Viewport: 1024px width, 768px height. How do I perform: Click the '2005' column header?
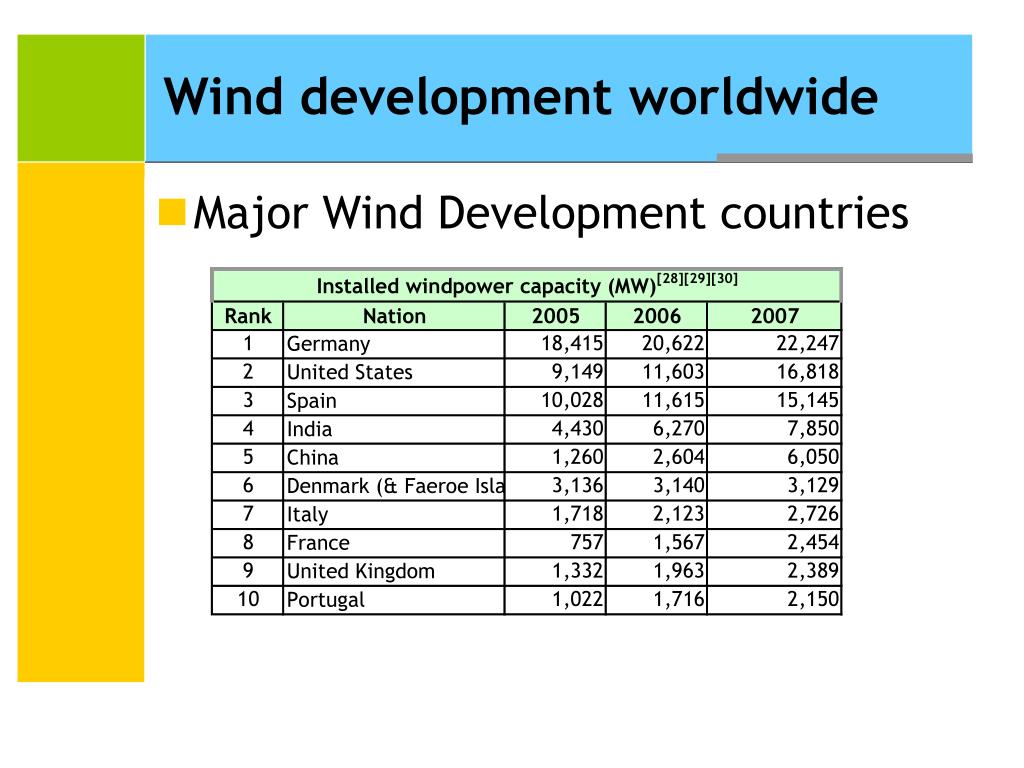[555, 316]
